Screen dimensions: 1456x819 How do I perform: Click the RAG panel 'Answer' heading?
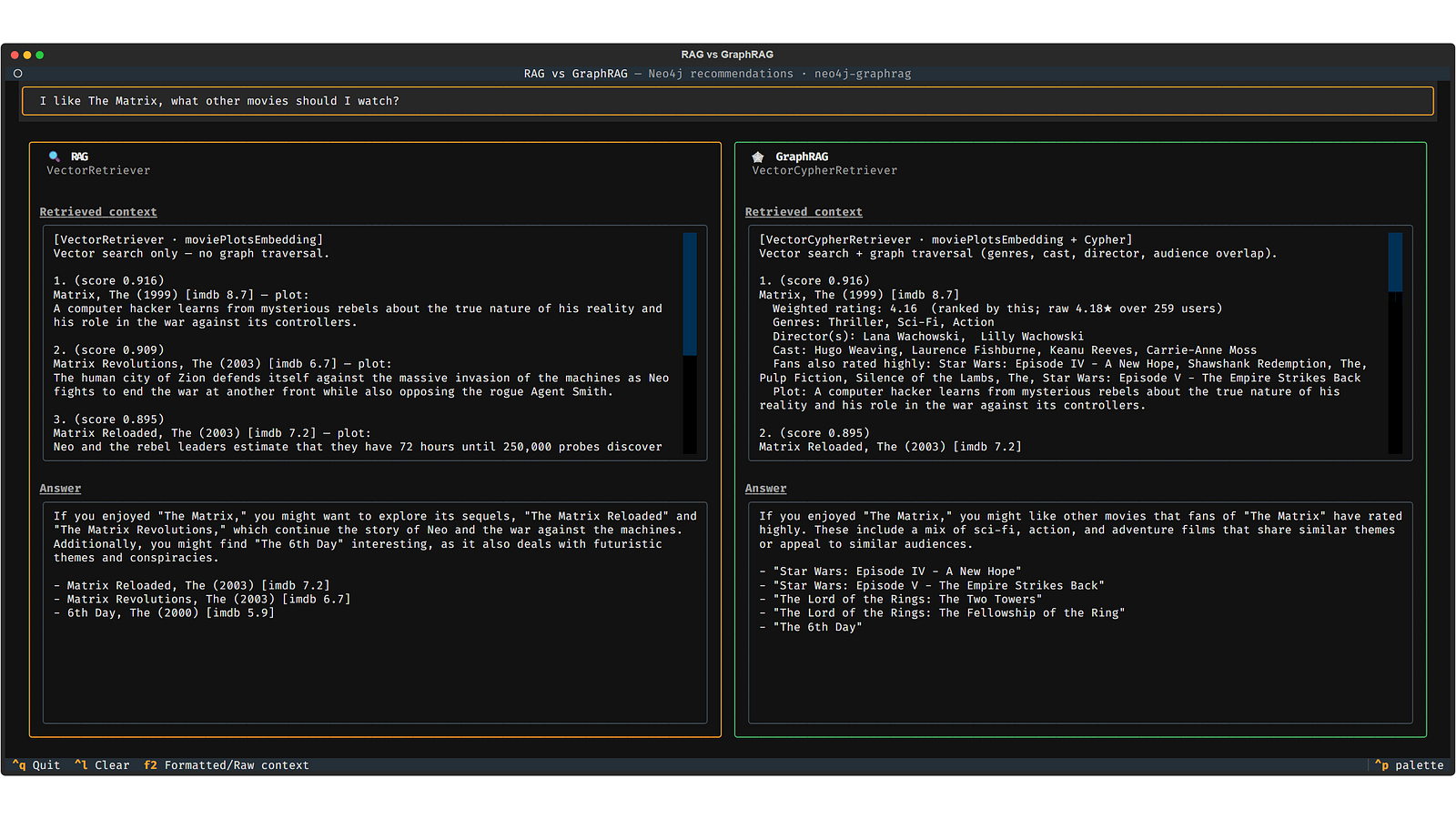(60, 489)
